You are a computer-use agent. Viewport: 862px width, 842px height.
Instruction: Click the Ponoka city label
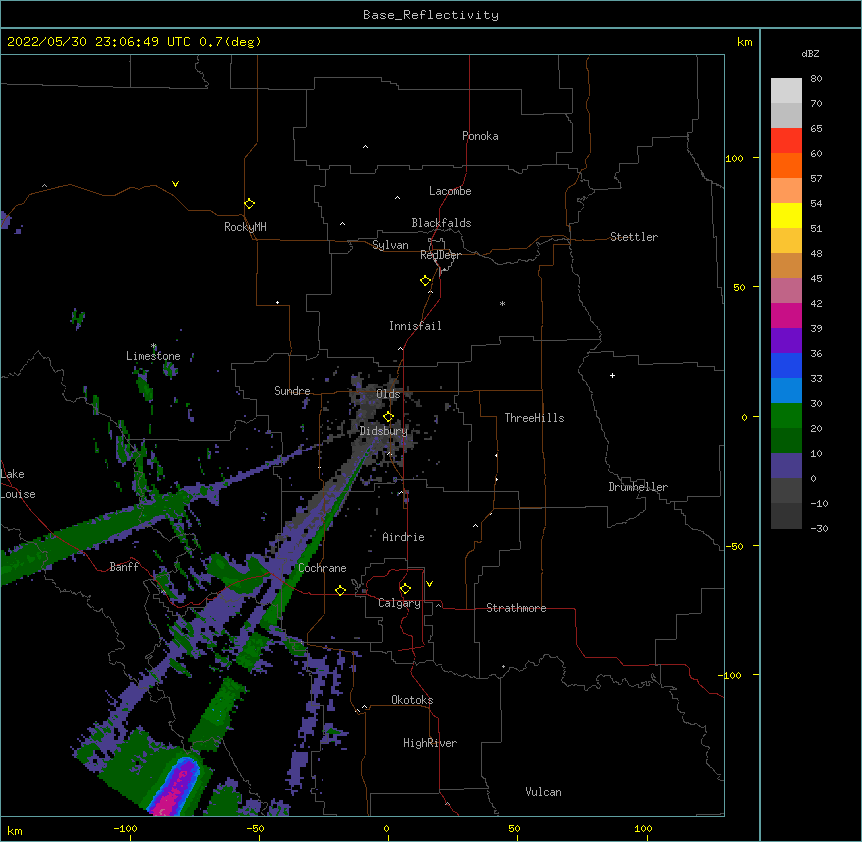[x=480, y=136]
